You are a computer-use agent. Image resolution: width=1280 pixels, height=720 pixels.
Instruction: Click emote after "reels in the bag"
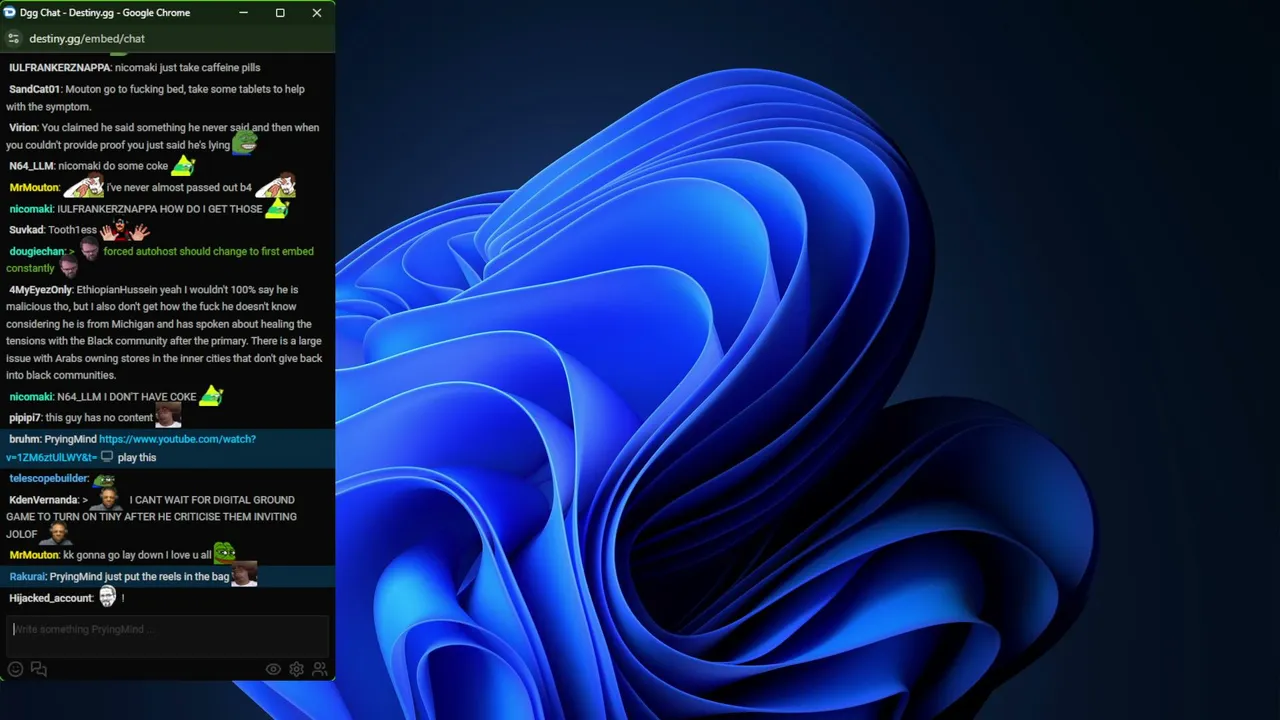(x=244, y=575)
